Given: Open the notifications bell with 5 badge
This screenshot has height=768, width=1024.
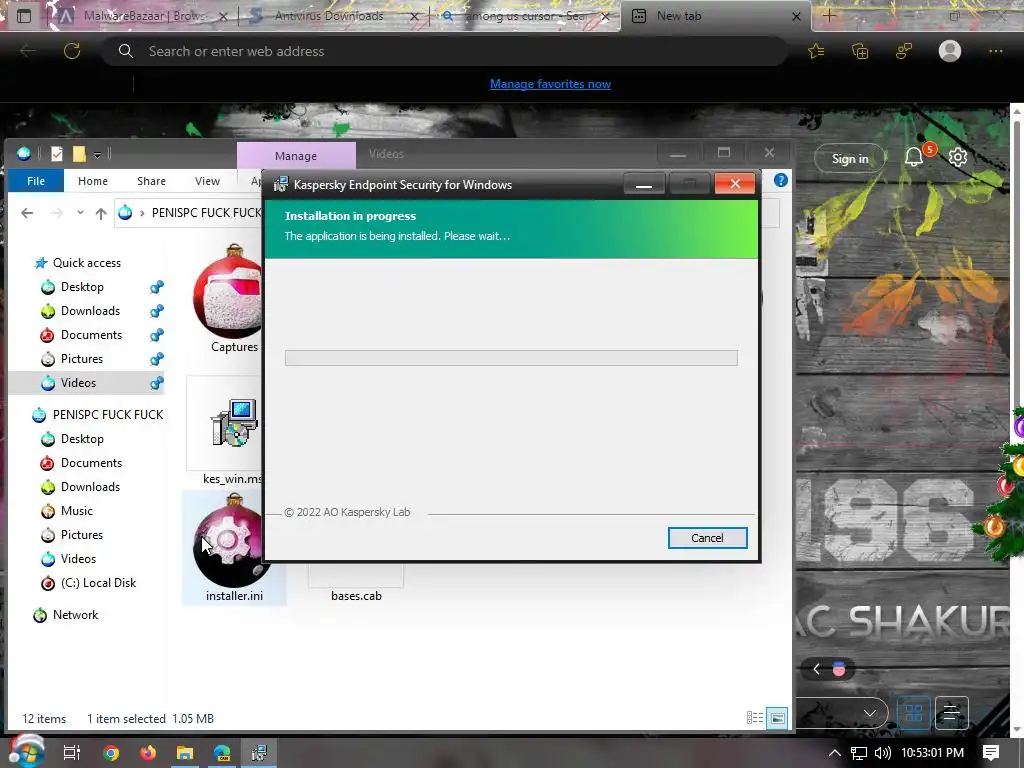Looking at the screenshot, I should pyautogui.click(x=914, y=157).
